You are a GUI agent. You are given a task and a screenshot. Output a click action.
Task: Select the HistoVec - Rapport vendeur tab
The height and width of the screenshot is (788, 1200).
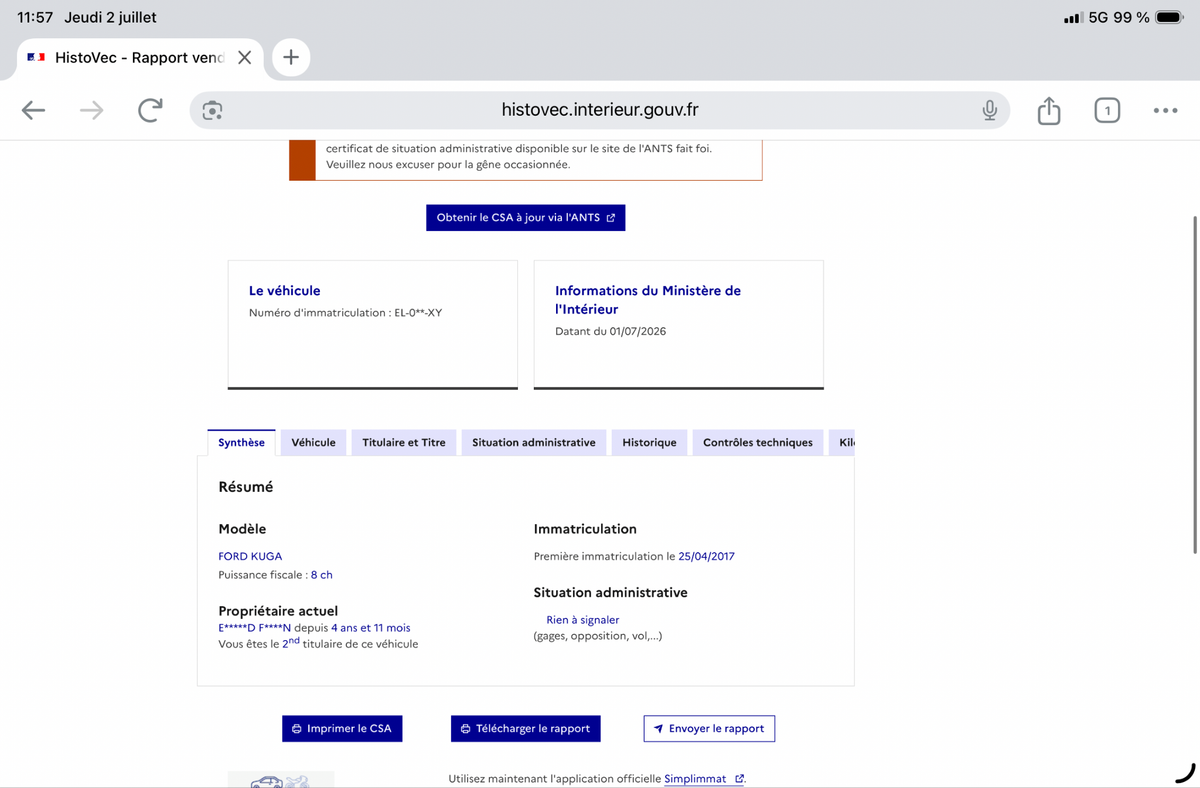tap(140, 58)
